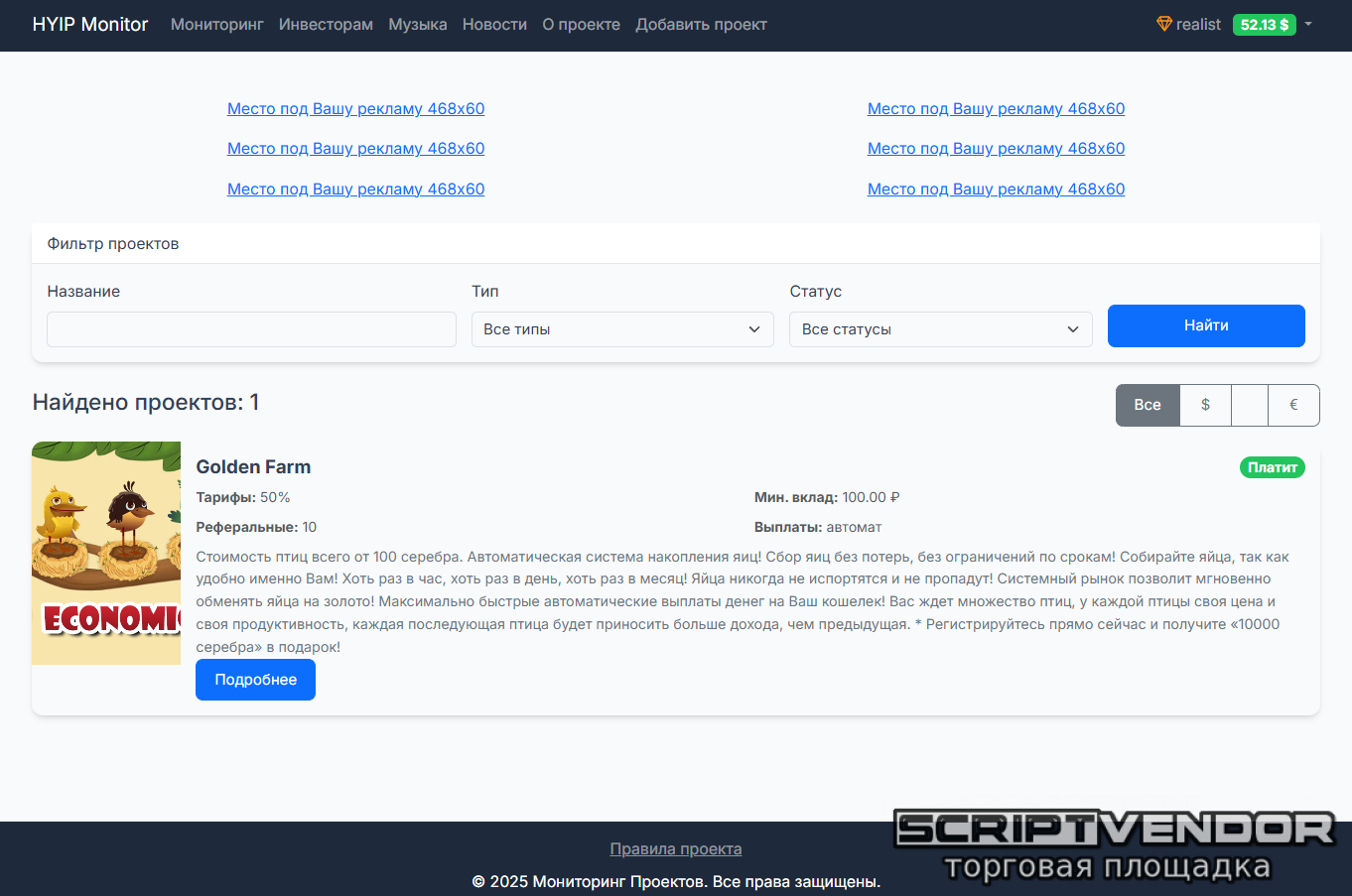
Task: Open the Мониторинг menu item
Action: coord(216,25)
